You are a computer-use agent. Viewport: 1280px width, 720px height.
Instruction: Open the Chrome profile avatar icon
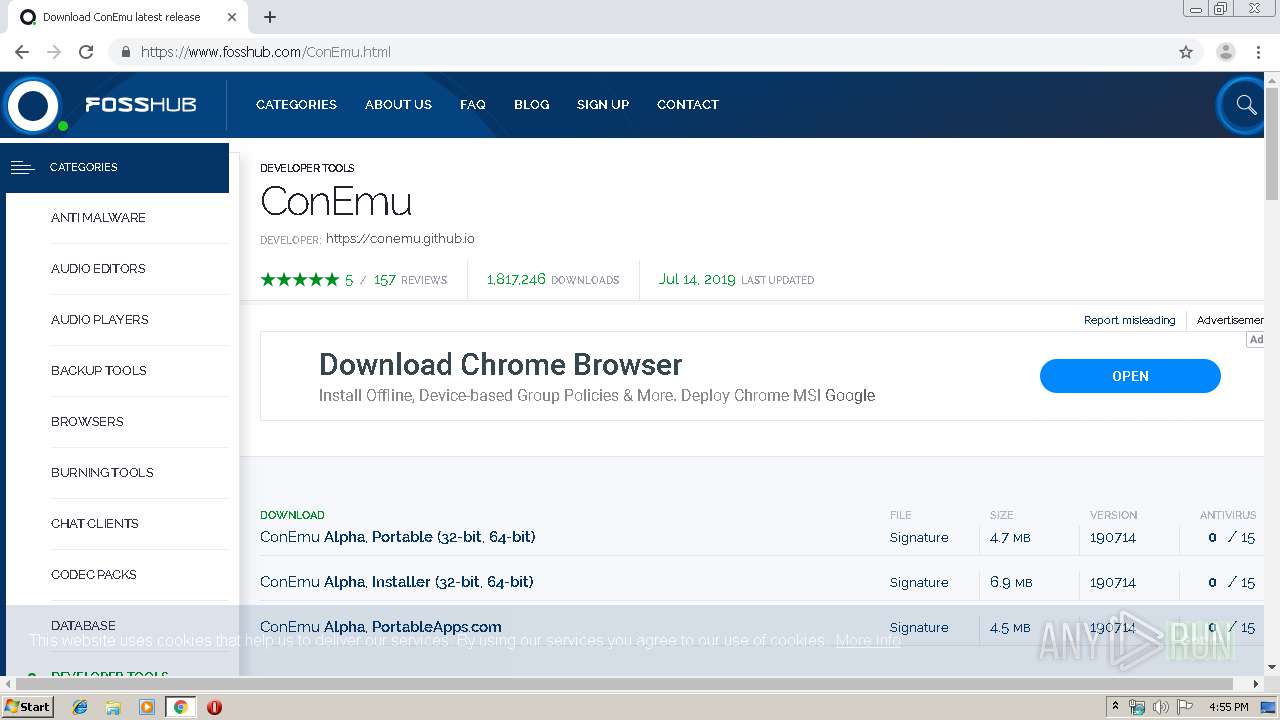pyautogui.click(x=1226, y=52)
